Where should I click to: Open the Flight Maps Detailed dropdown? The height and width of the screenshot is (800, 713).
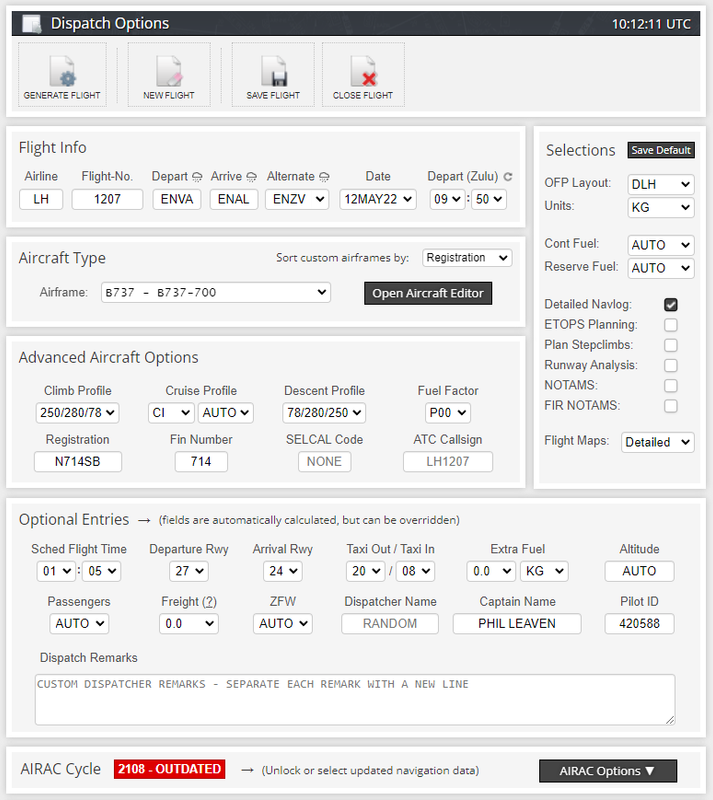657,442
